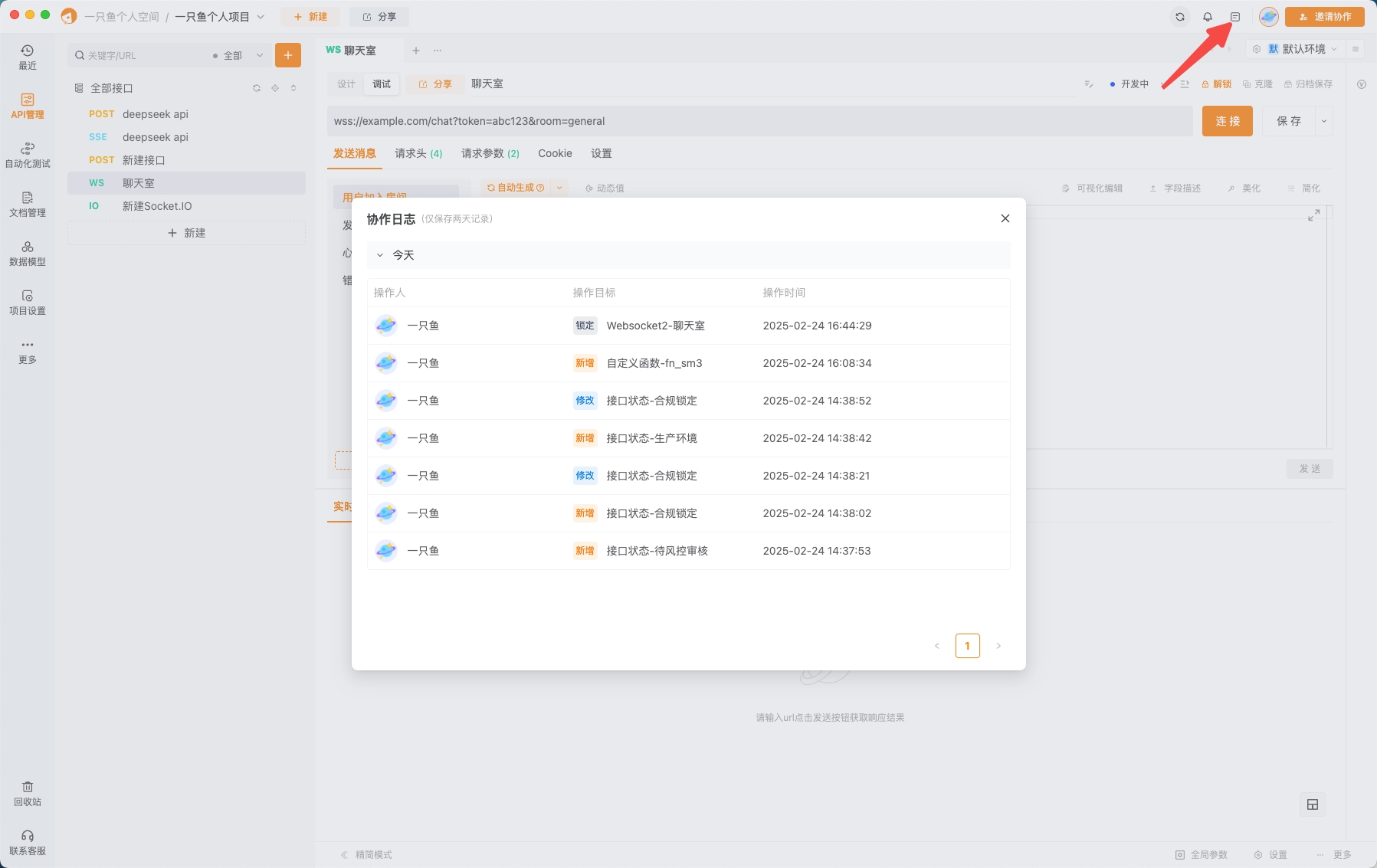Click the orange plus to create new API
Viewport: 1377px width, 868px height.
click(288, 54)
